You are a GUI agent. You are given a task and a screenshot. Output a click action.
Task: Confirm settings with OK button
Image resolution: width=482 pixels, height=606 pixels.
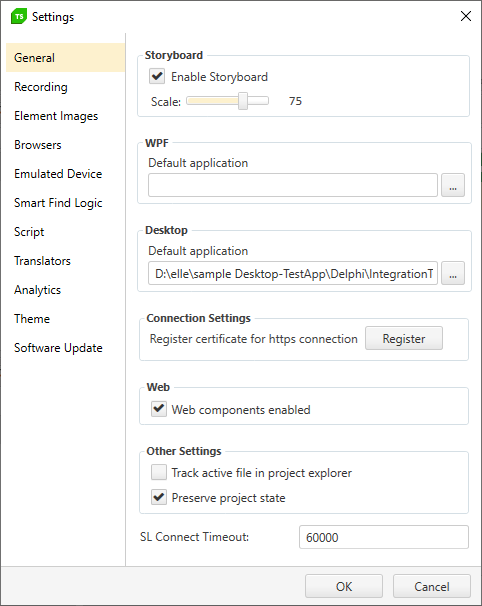pyautogui.click(x=344, y=586)
